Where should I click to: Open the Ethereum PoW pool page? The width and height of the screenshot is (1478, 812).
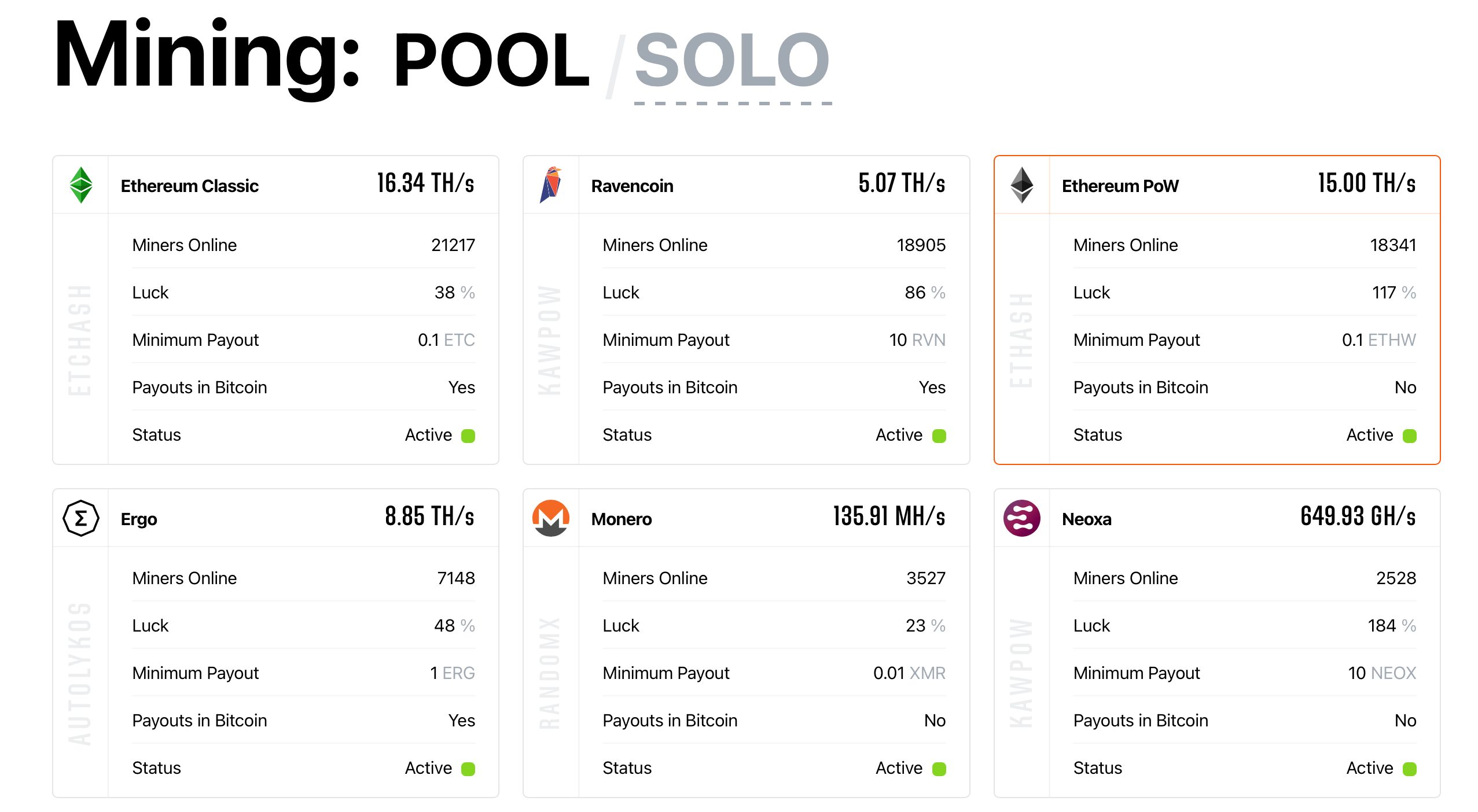coord(1120,186)
